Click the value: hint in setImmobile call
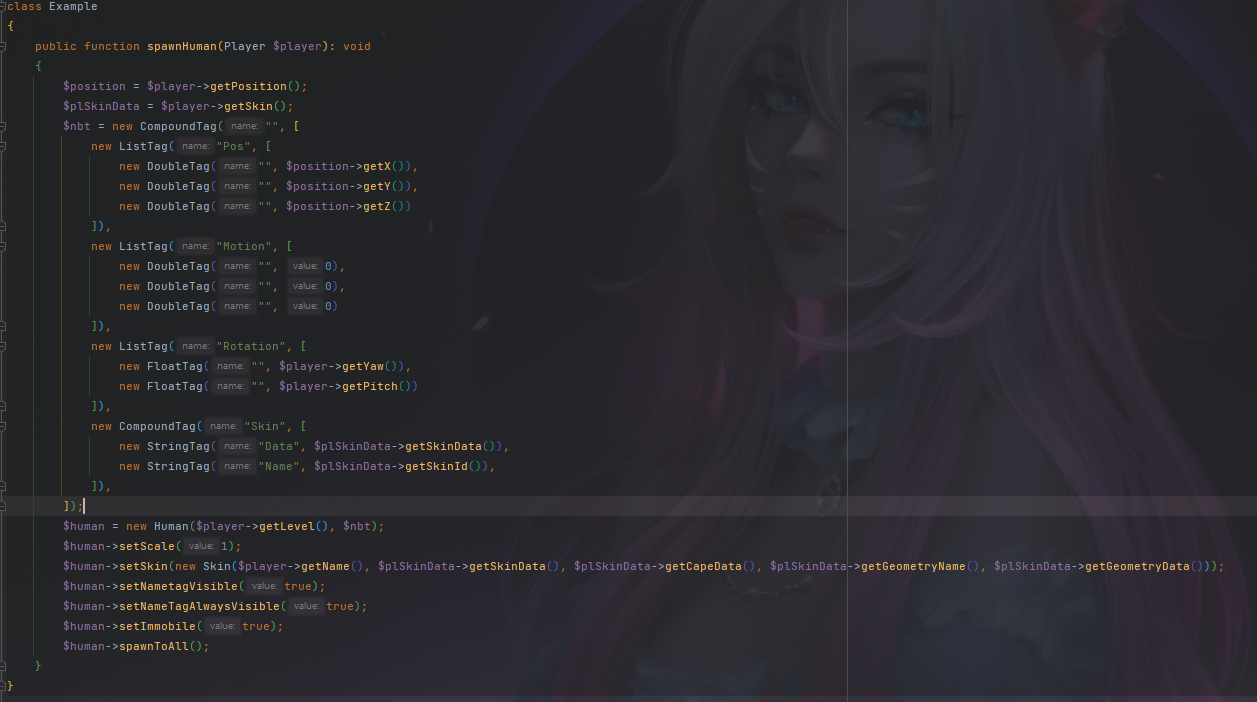This screenshot has width=1257, height=702. (x=222, y=626)
